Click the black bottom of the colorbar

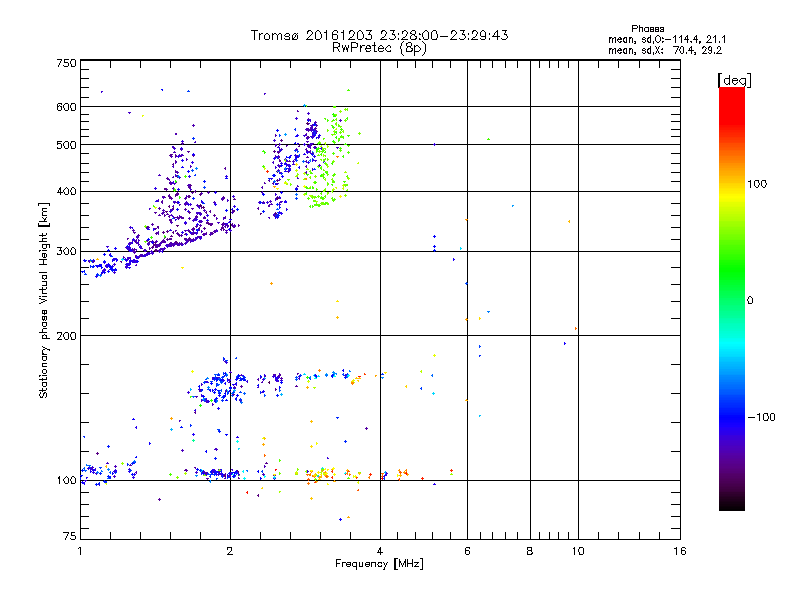click(732, 503)
